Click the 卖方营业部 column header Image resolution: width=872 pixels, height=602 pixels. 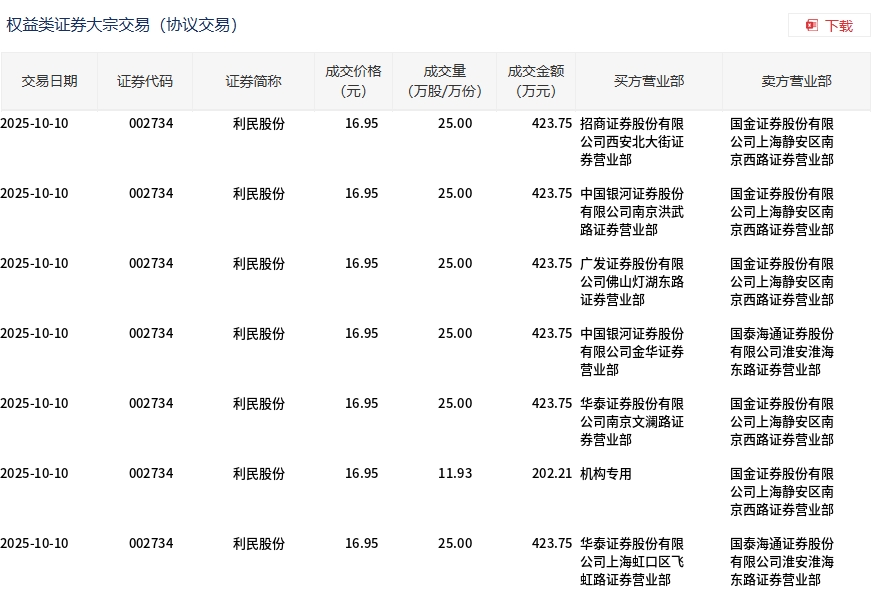[x=796, y=81]
